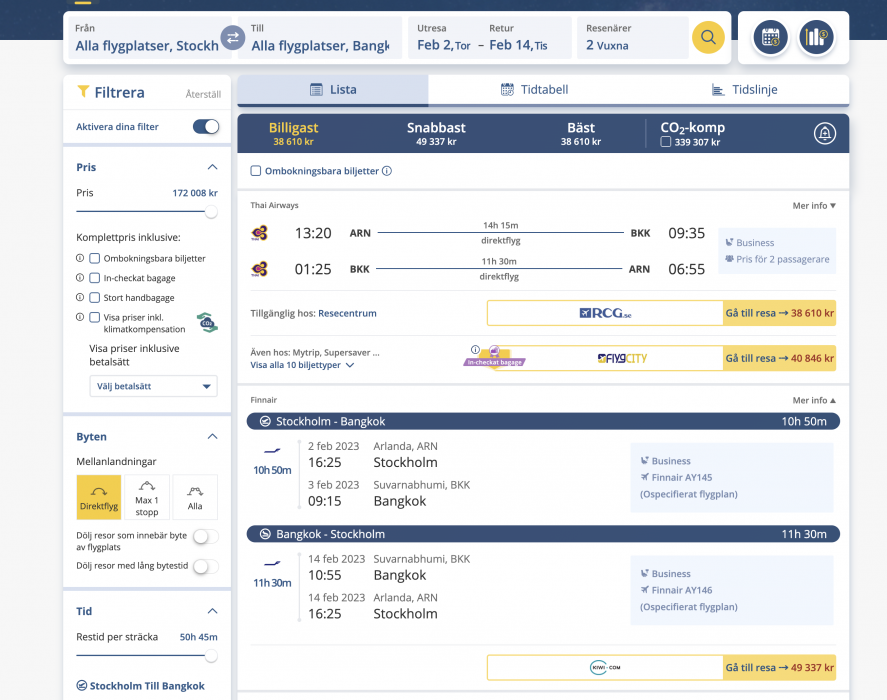Collapse the Pris filter section
This screenshot has height=700, width=887.
(x=212, y=167)
